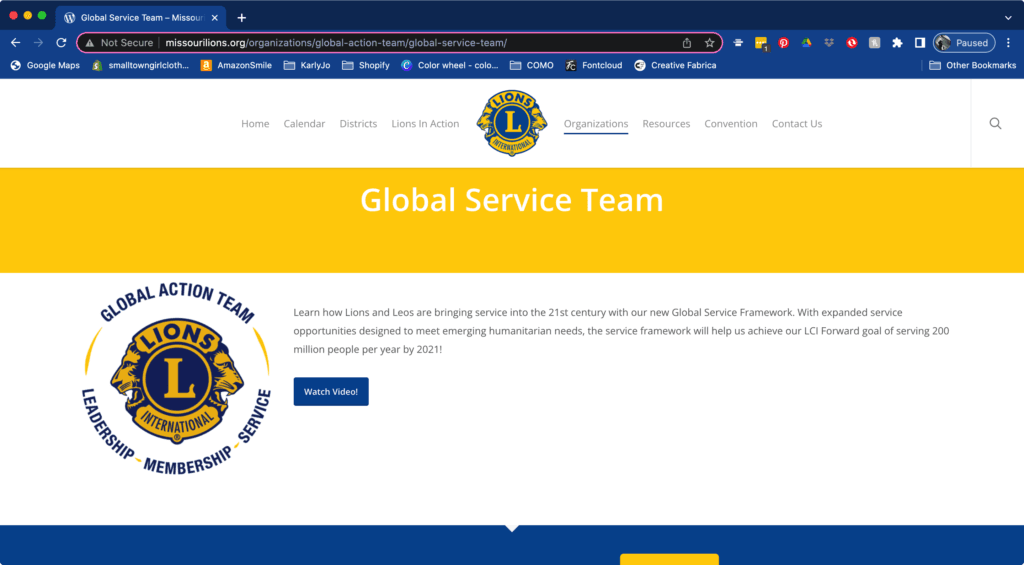This screenshot has width=1024, height=565.
Task: Click the Pinterest extension icon
Action: [783, 43]
